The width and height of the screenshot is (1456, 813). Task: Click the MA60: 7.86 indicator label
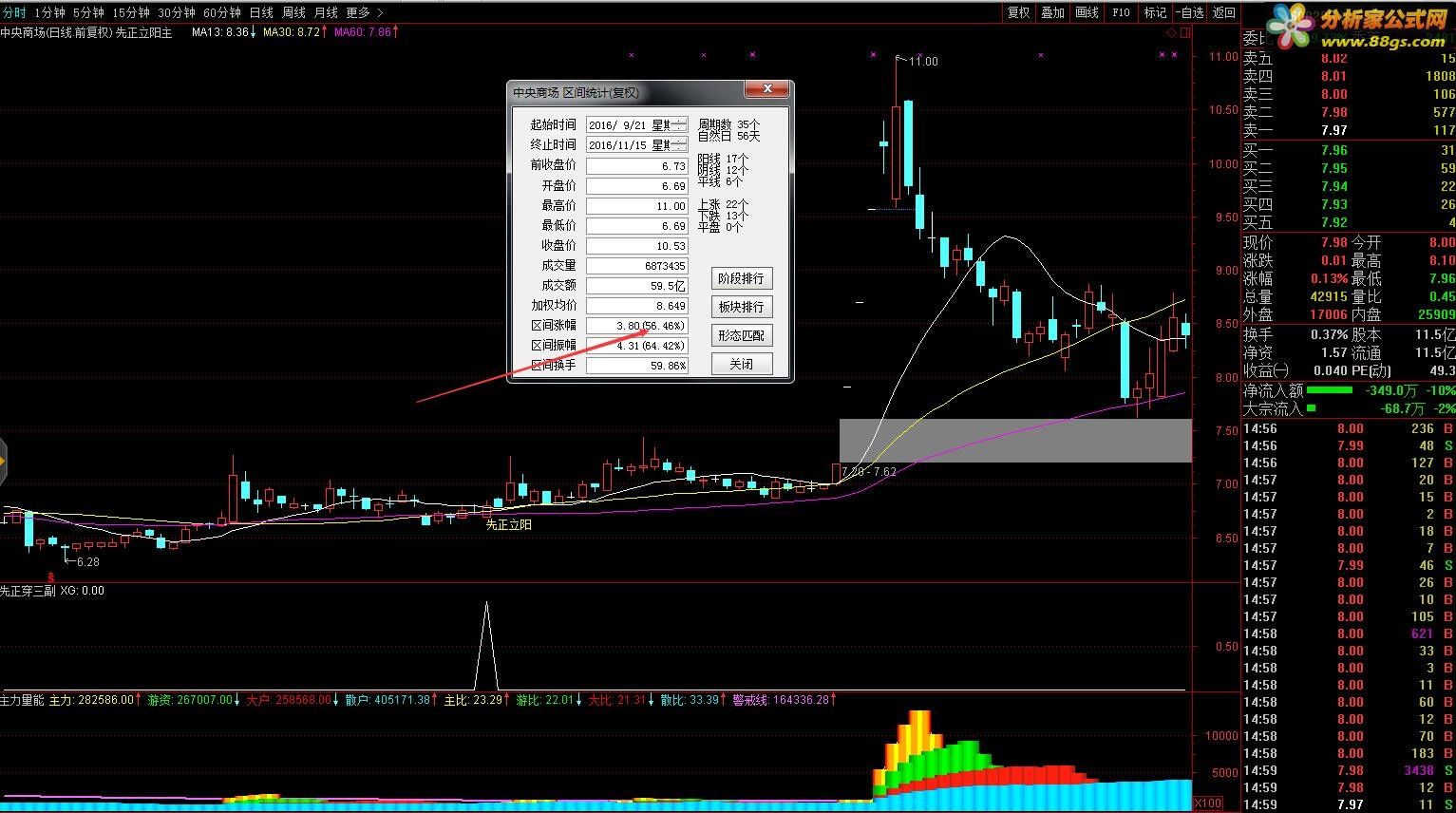pyautogui.click(x=366, y=32)
